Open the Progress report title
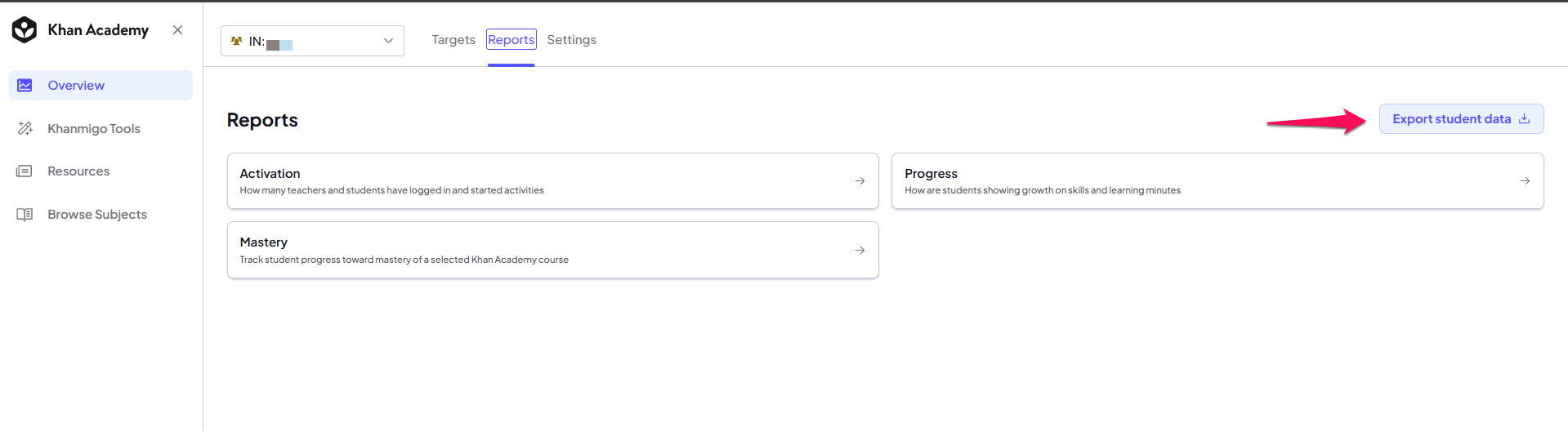 [x=931, y=174]
